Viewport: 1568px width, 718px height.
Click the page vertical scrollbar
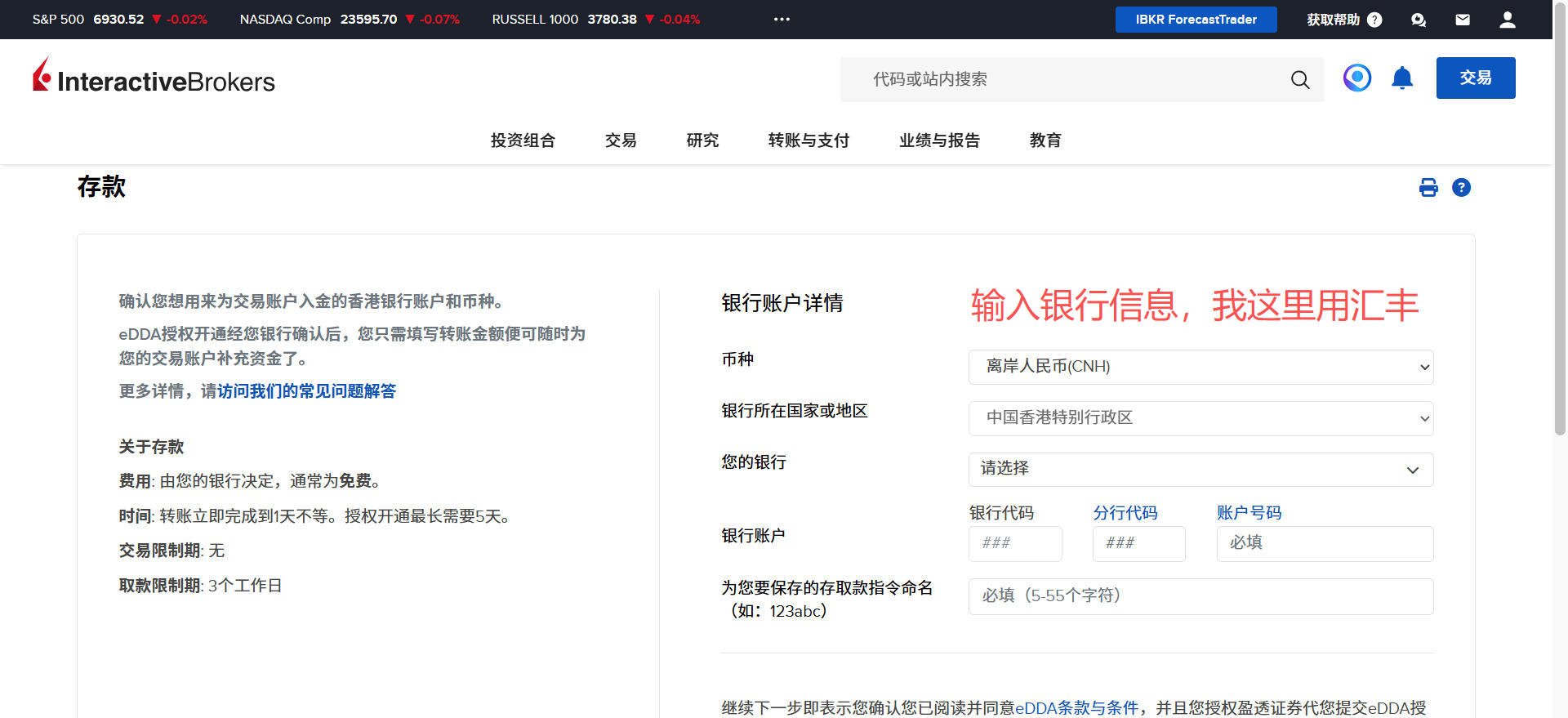click(x=1560, y=245)
